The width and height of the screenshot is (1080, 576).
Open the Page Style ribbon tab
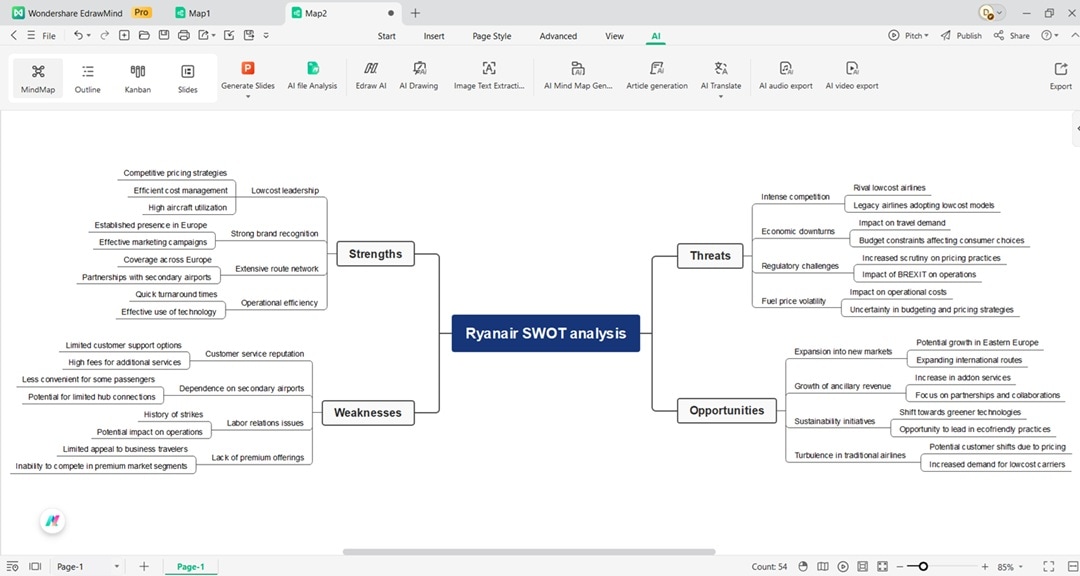pos(492,36)
